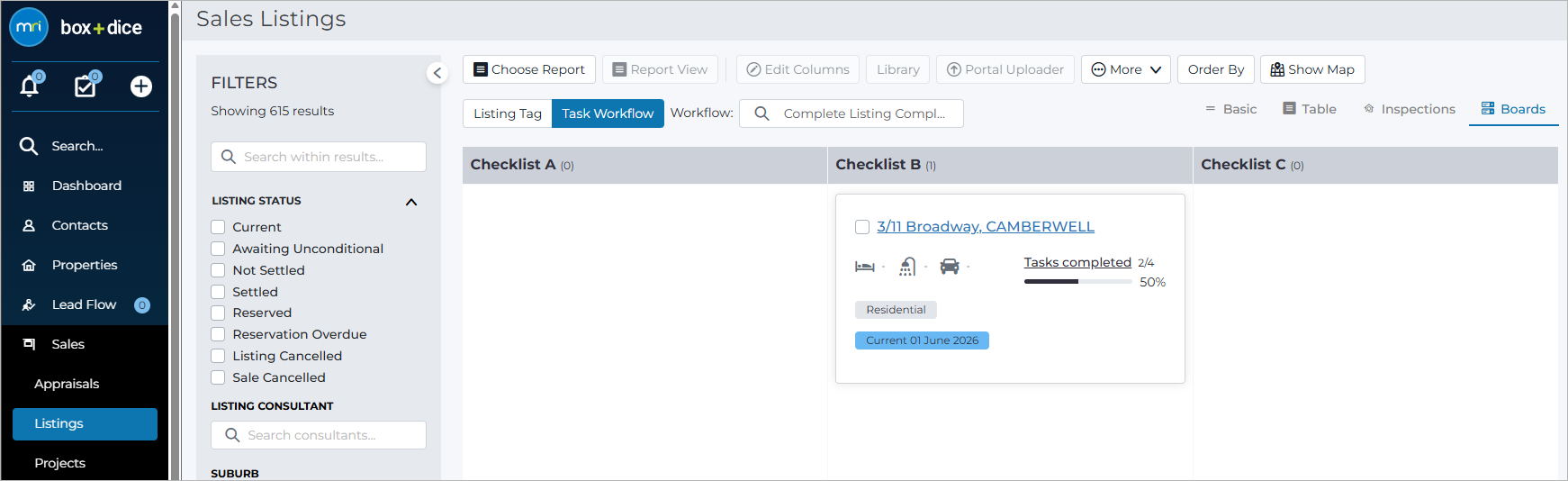Switch to the Basic view tab
The height and width of the screenshot is (481, 1568).
click(1230, 109)
